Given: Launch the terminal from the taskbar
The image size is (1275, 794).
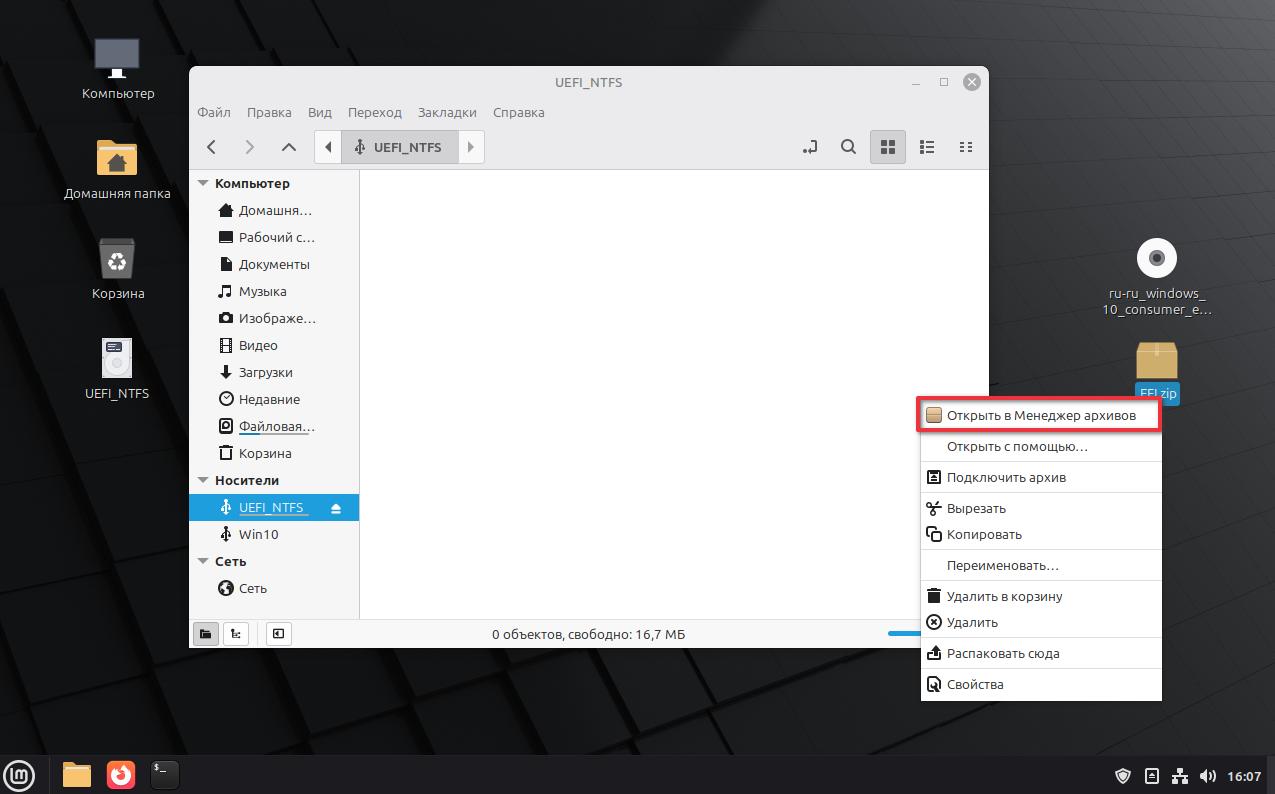Looking at the screenshot, I should point(165,774).
